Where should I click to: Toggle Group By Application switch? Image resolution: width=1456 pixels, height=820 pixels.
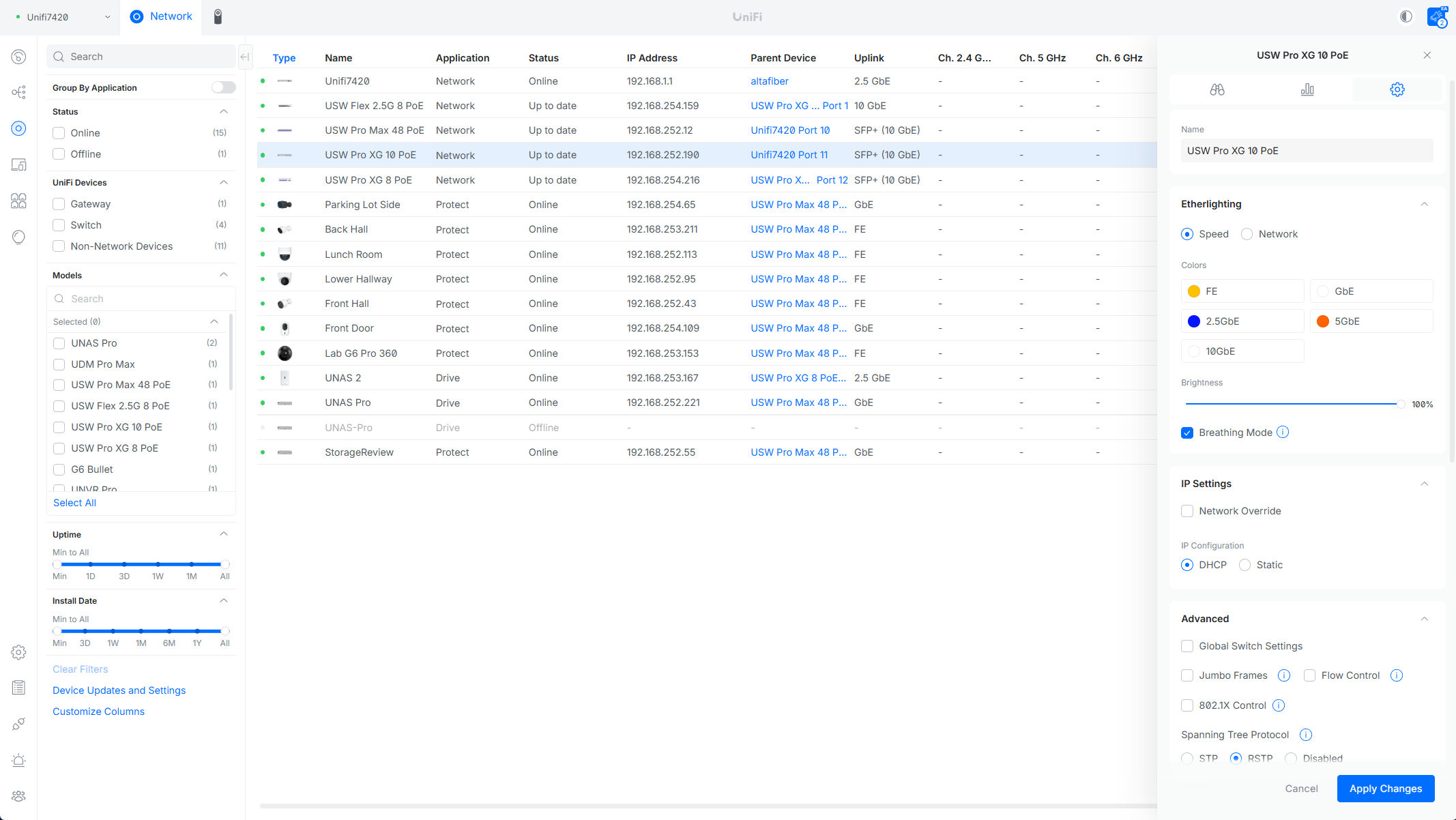point(223,87)
